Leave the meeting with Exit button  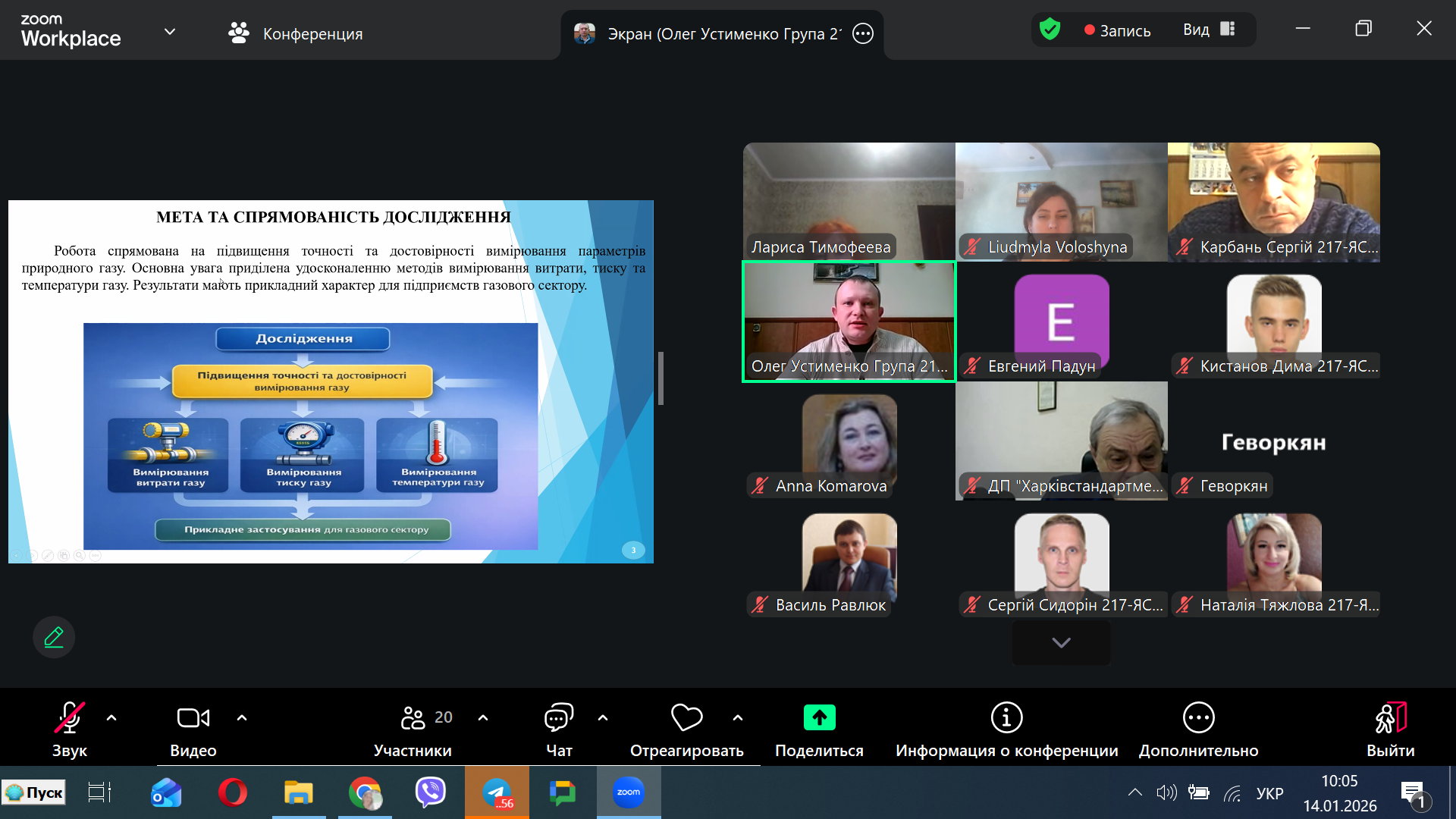(x=1390, y=717)
